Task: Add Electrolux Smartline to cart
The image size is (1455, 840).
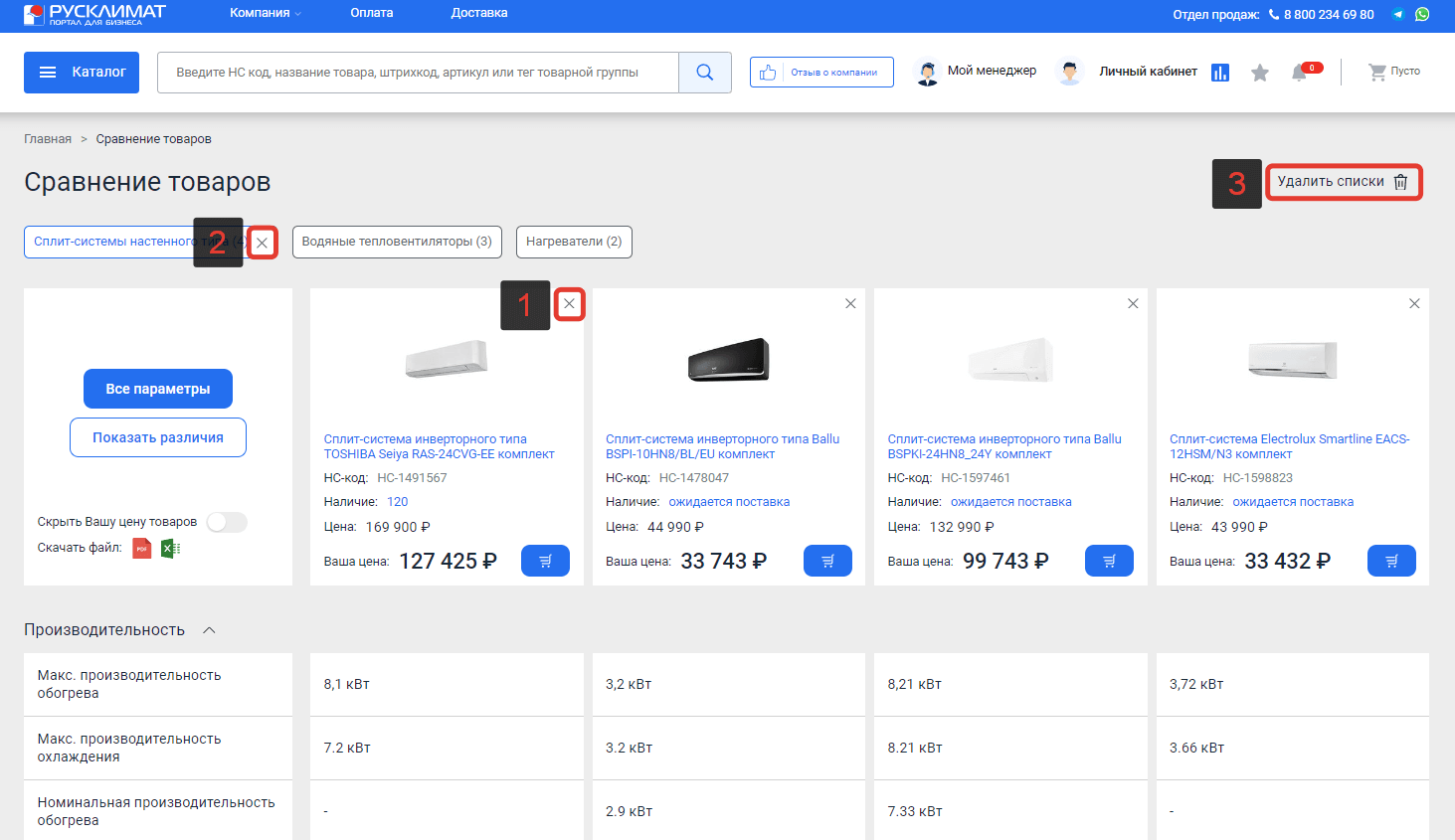Action: [1391, 561]
